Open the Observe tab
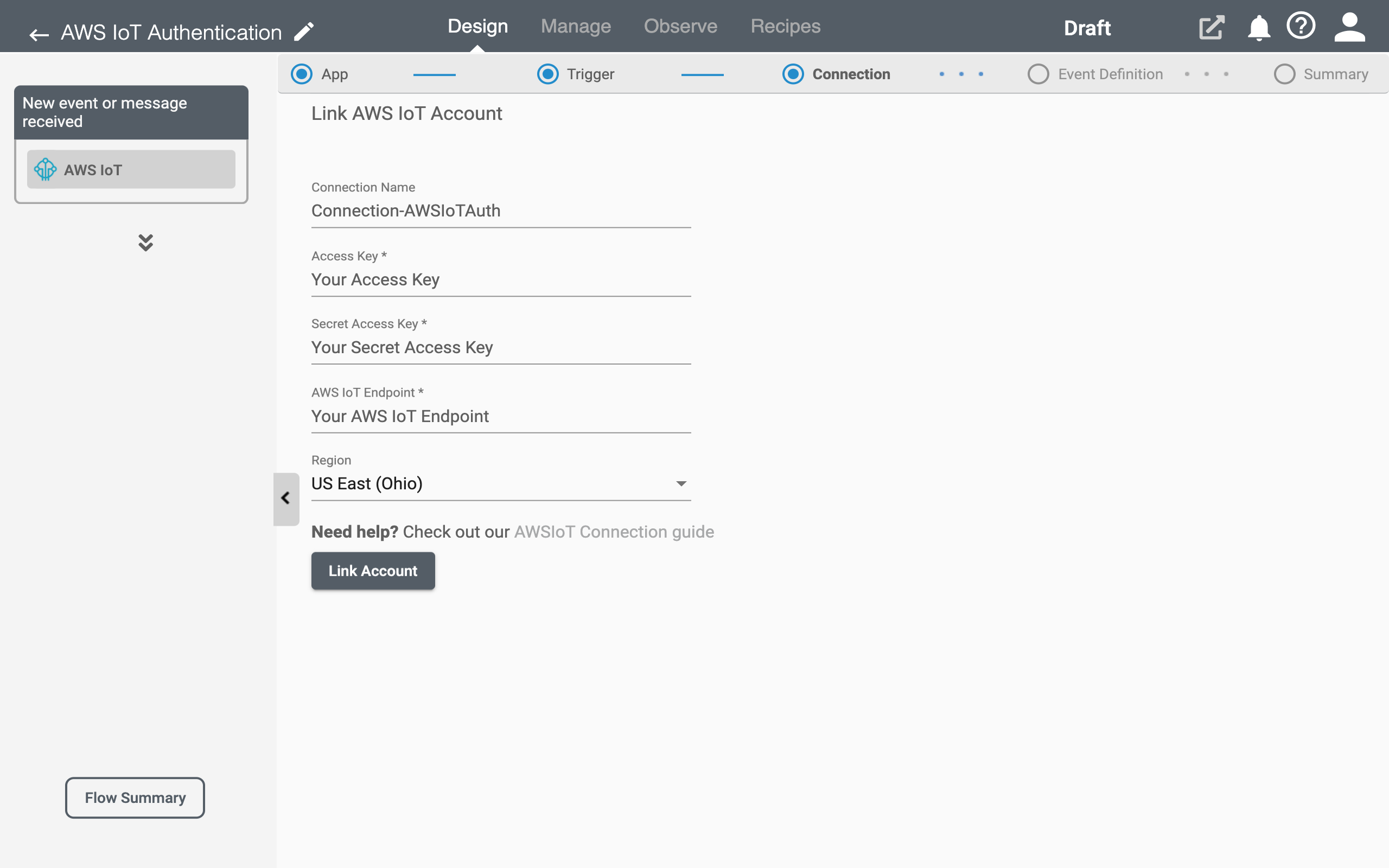Viewport: 1389px width, 868px height. point(680,27)
